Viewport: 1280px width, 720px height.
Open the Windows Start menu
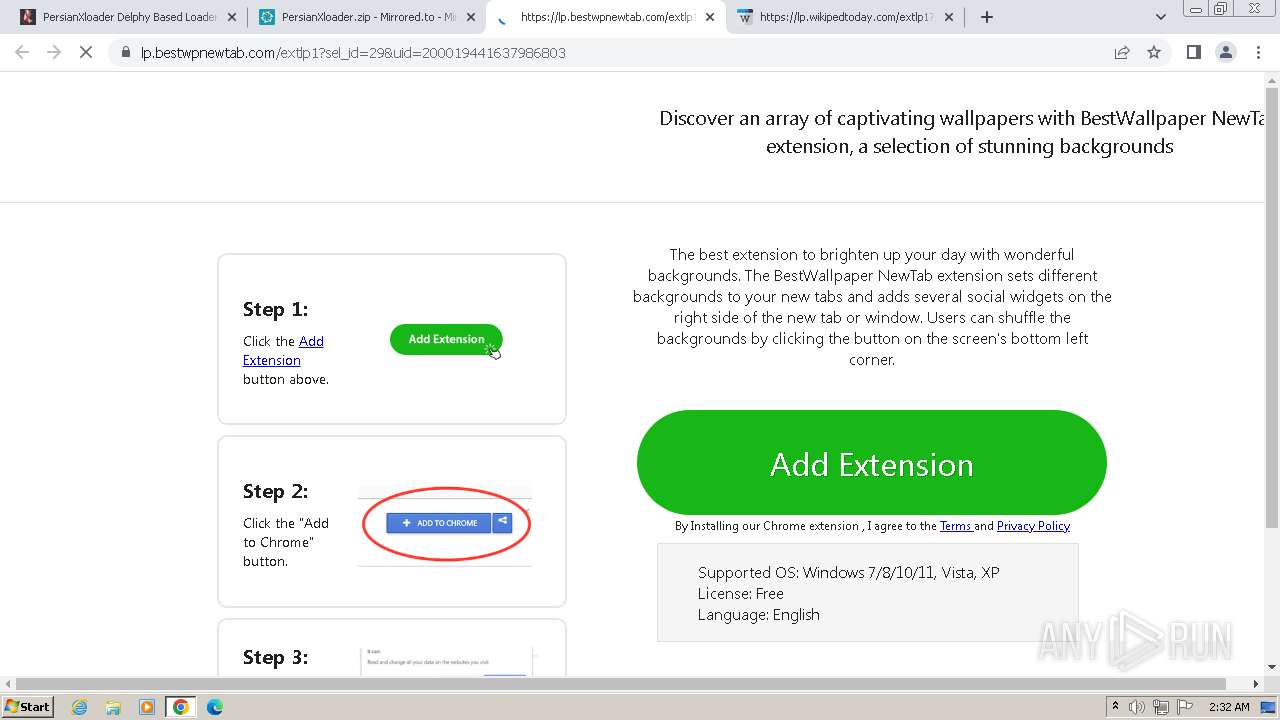pyautogui.click(x=28, y=706)
